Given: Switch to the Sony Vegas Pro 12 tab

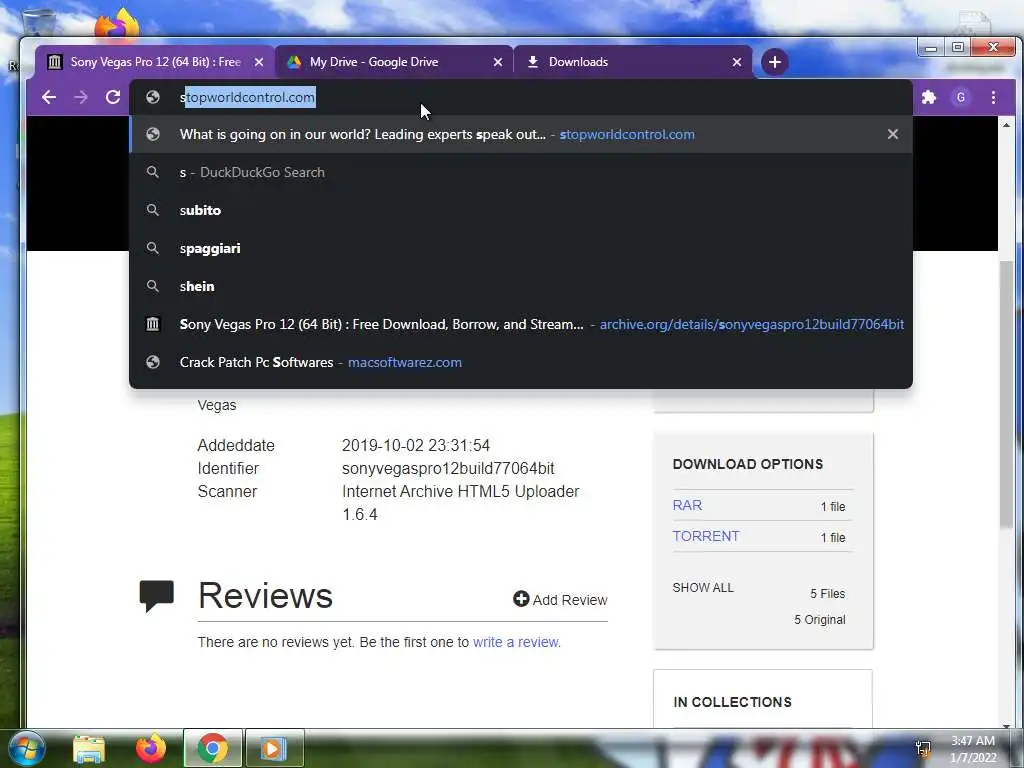Looking at the screenshot, I should click(x=155, y=62).
